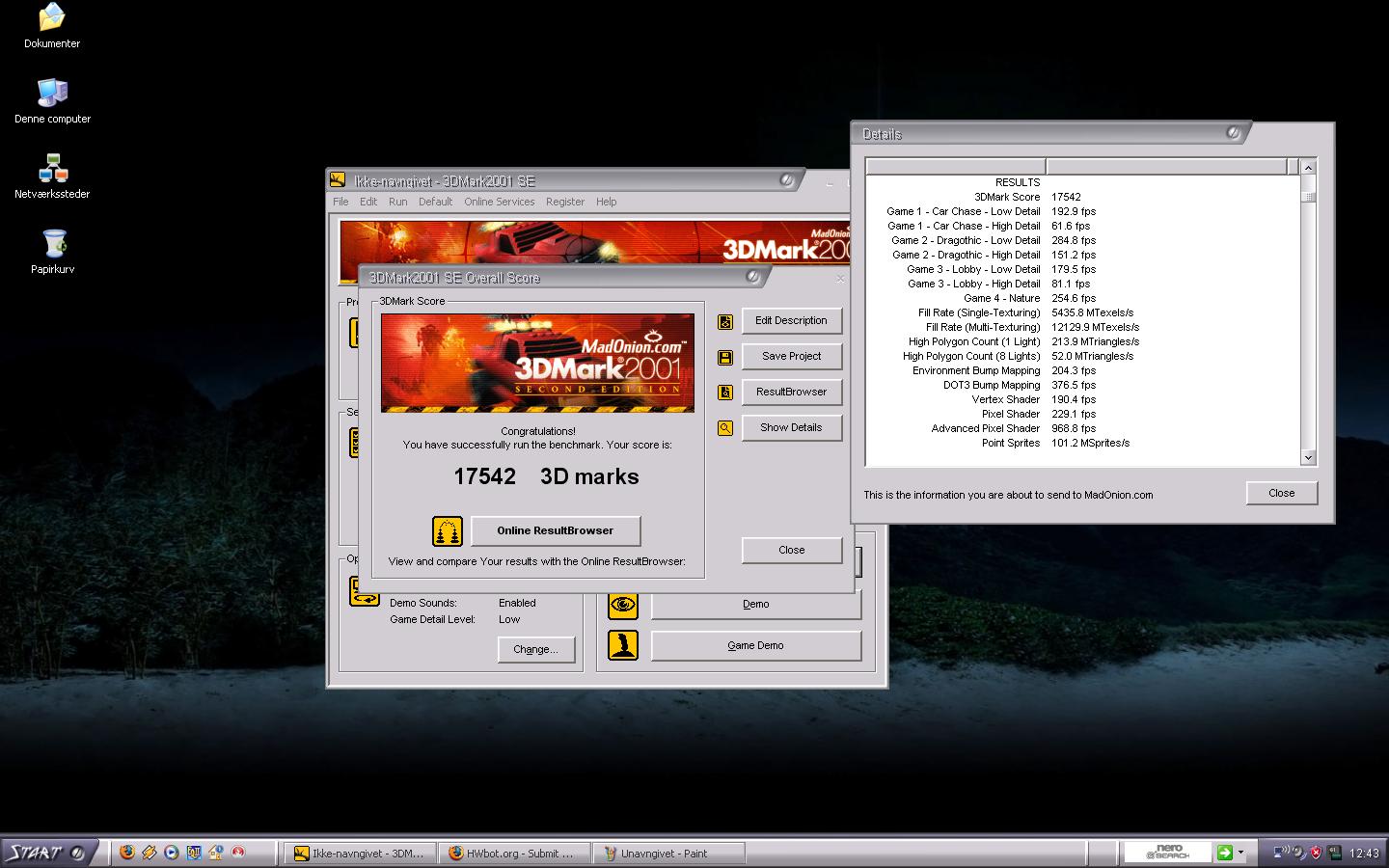
Task: Click the Demo button
Action: tap(756, 605)
